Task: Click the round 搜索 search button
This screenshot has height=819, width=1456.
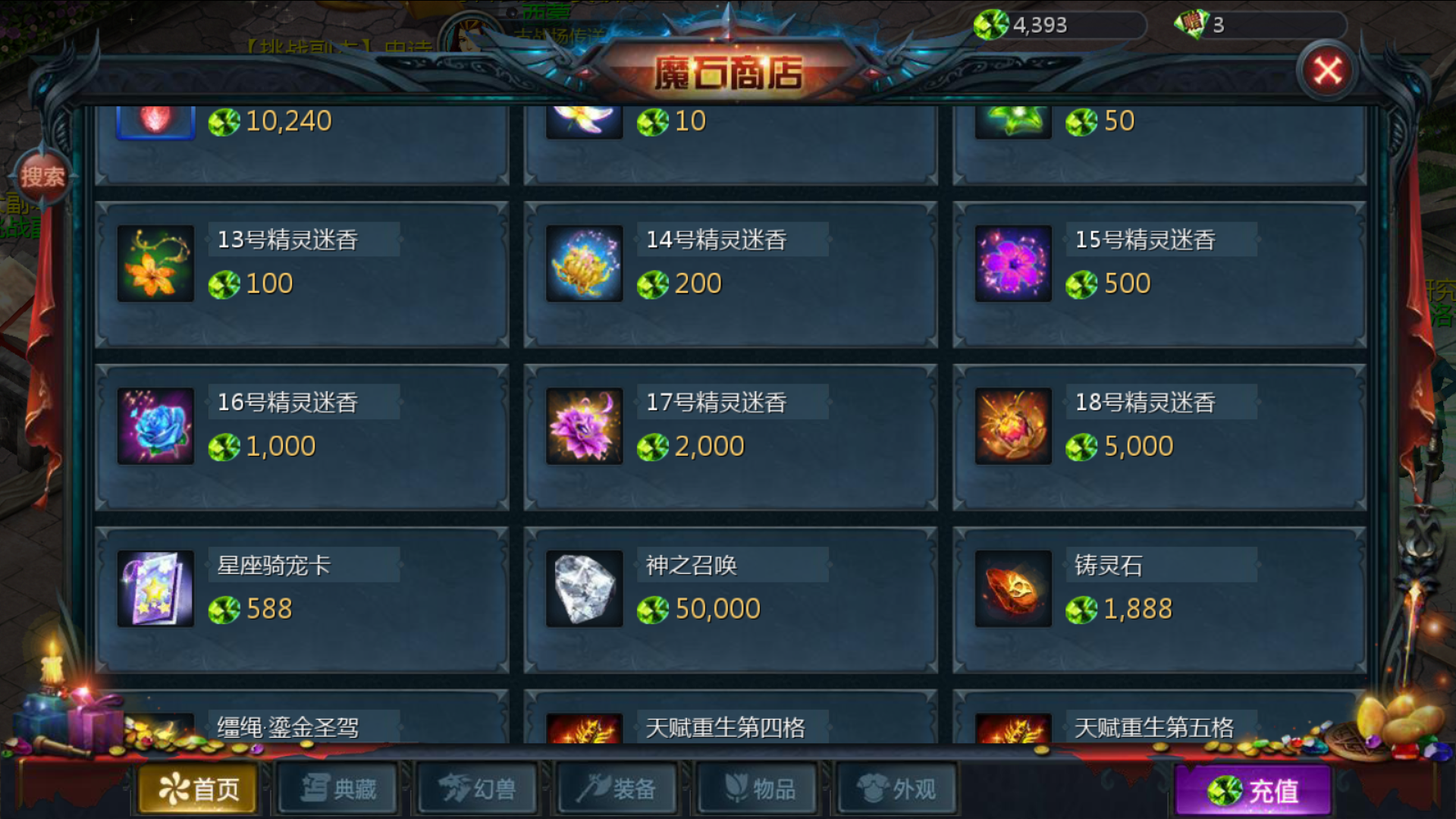Action: point(42,177)
